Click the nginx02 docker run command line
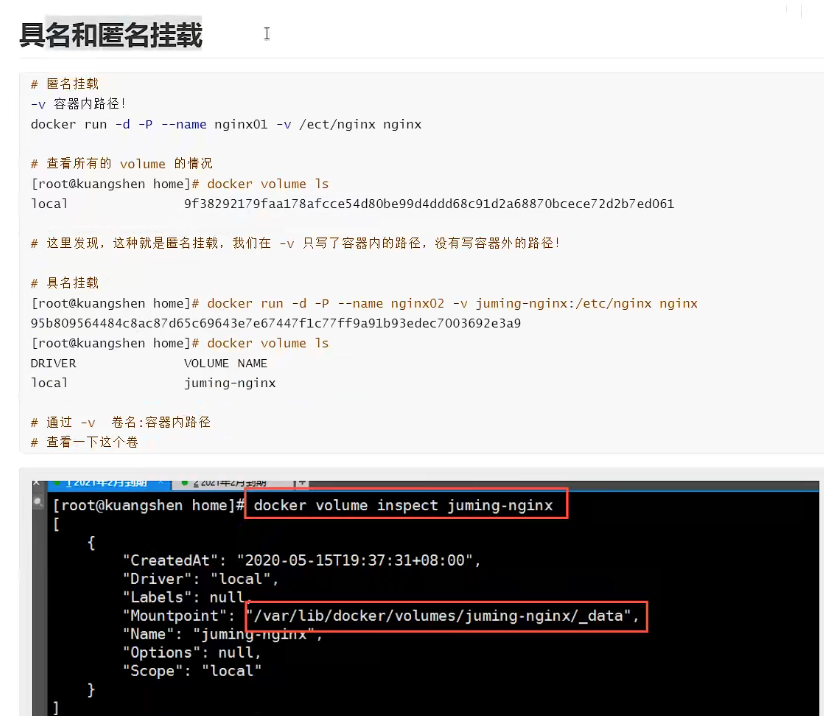824x716 pixels. [x=364, y=303]
